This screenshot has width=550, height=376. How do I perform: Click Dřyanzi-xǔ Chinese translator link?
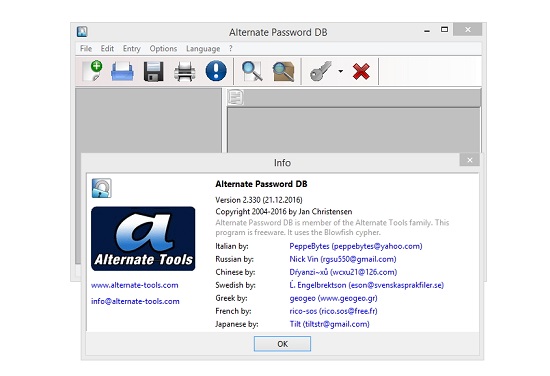[343, 272]
